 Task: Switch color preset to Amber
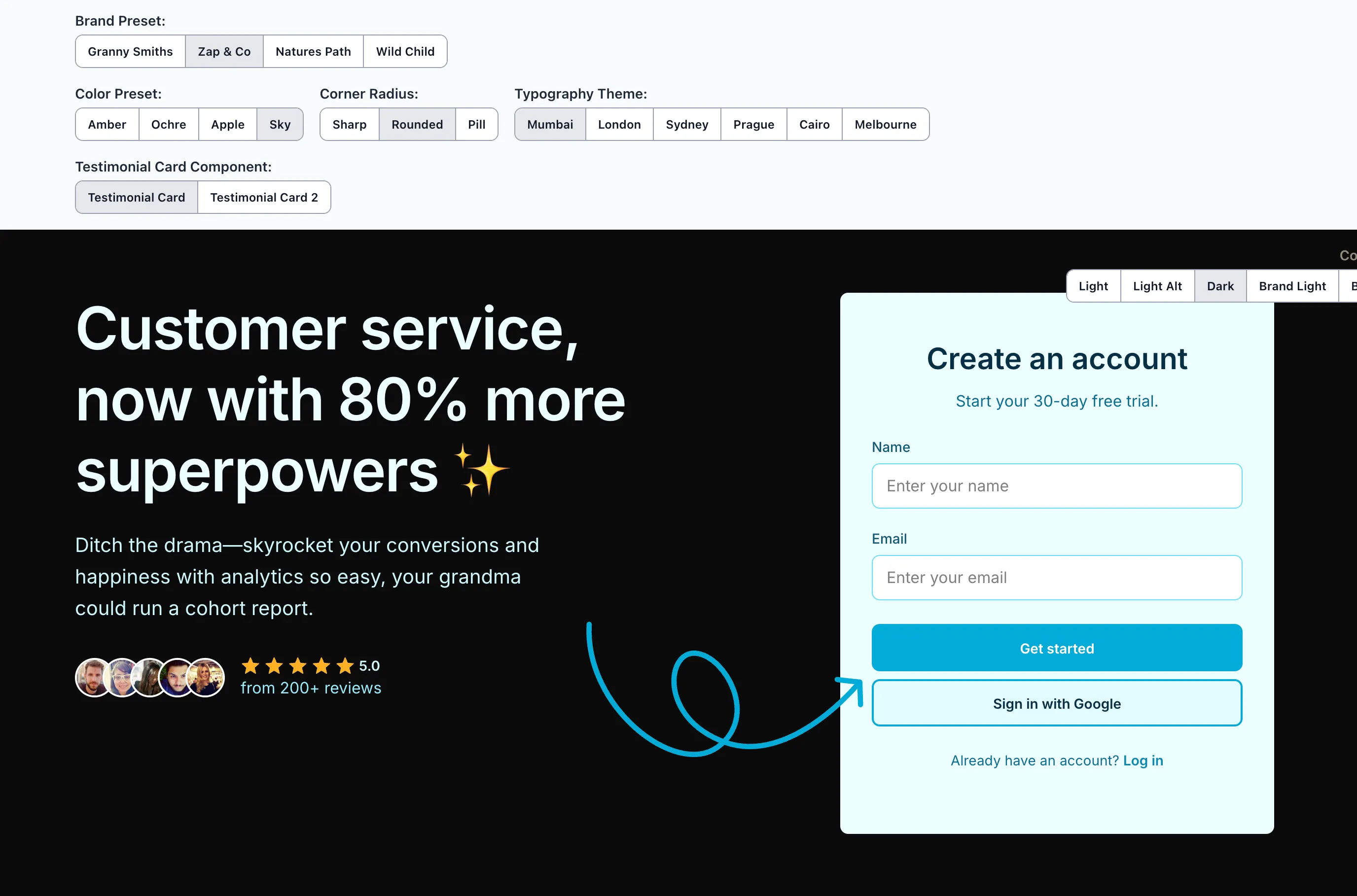107,125
